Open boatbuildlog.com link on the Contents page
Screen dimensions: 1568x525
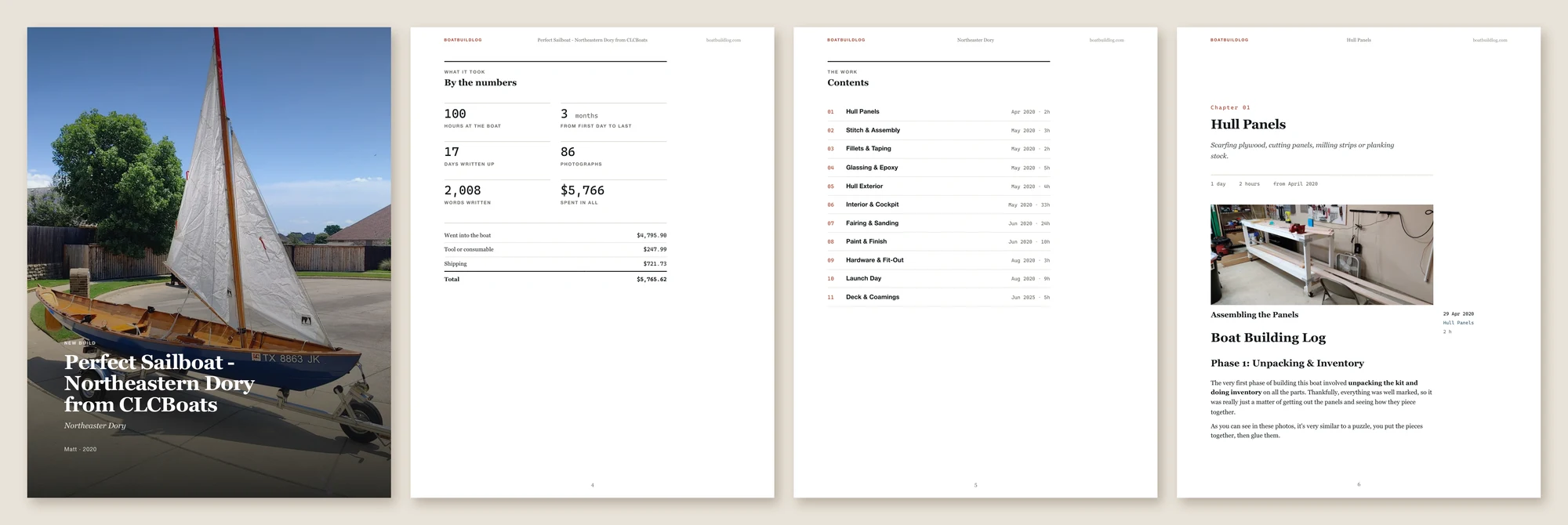pos(1107,40)
